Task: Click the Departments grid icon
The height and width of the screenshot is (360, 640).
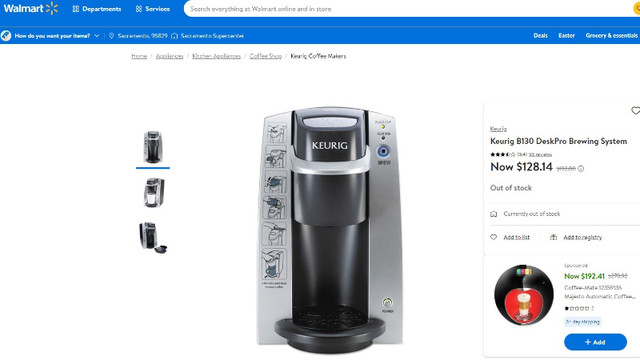Action: point(76,9)
